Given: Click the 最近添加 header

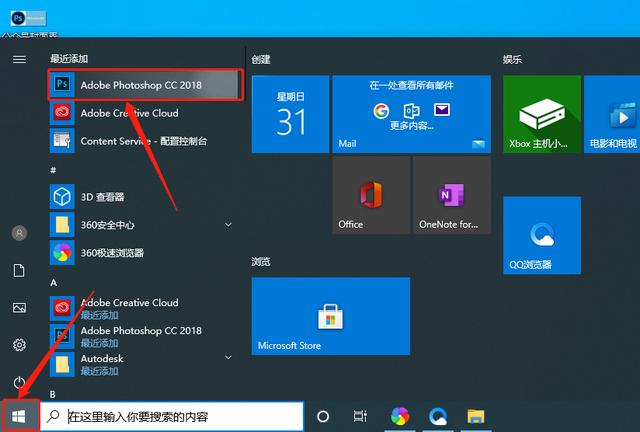Looking at the screenshot, I should click(69, 59).
